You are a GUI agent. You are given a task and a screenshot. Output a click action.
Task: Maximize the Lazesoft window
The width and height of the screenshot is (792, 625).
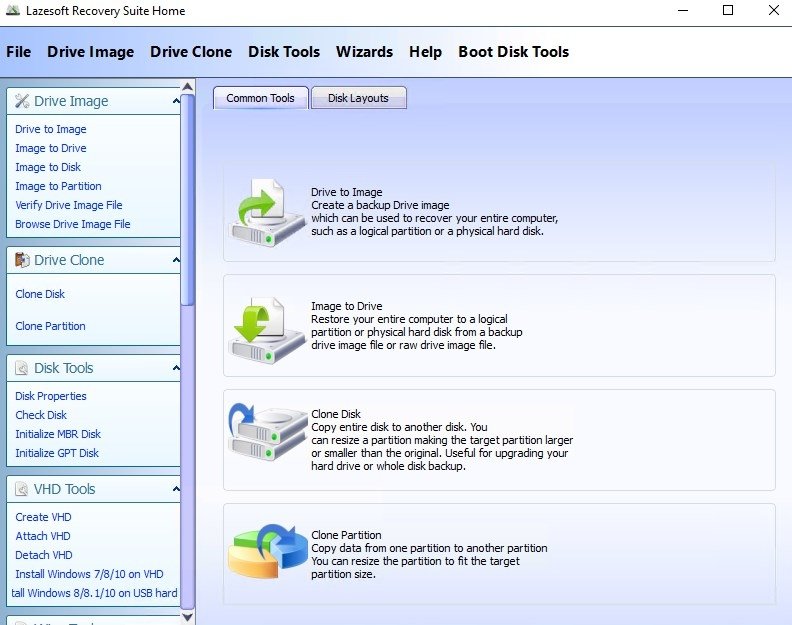728,10
